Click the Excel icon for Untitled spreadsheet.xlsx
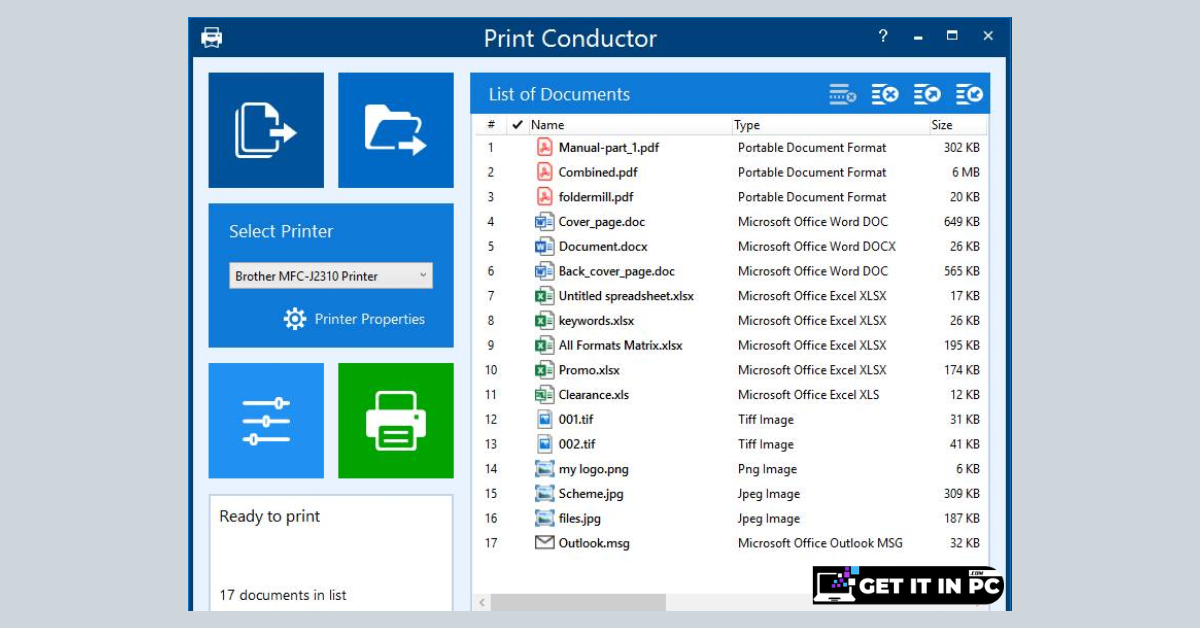The height and width of the screenshot is (628, 1200). click(x=544, y=296)
